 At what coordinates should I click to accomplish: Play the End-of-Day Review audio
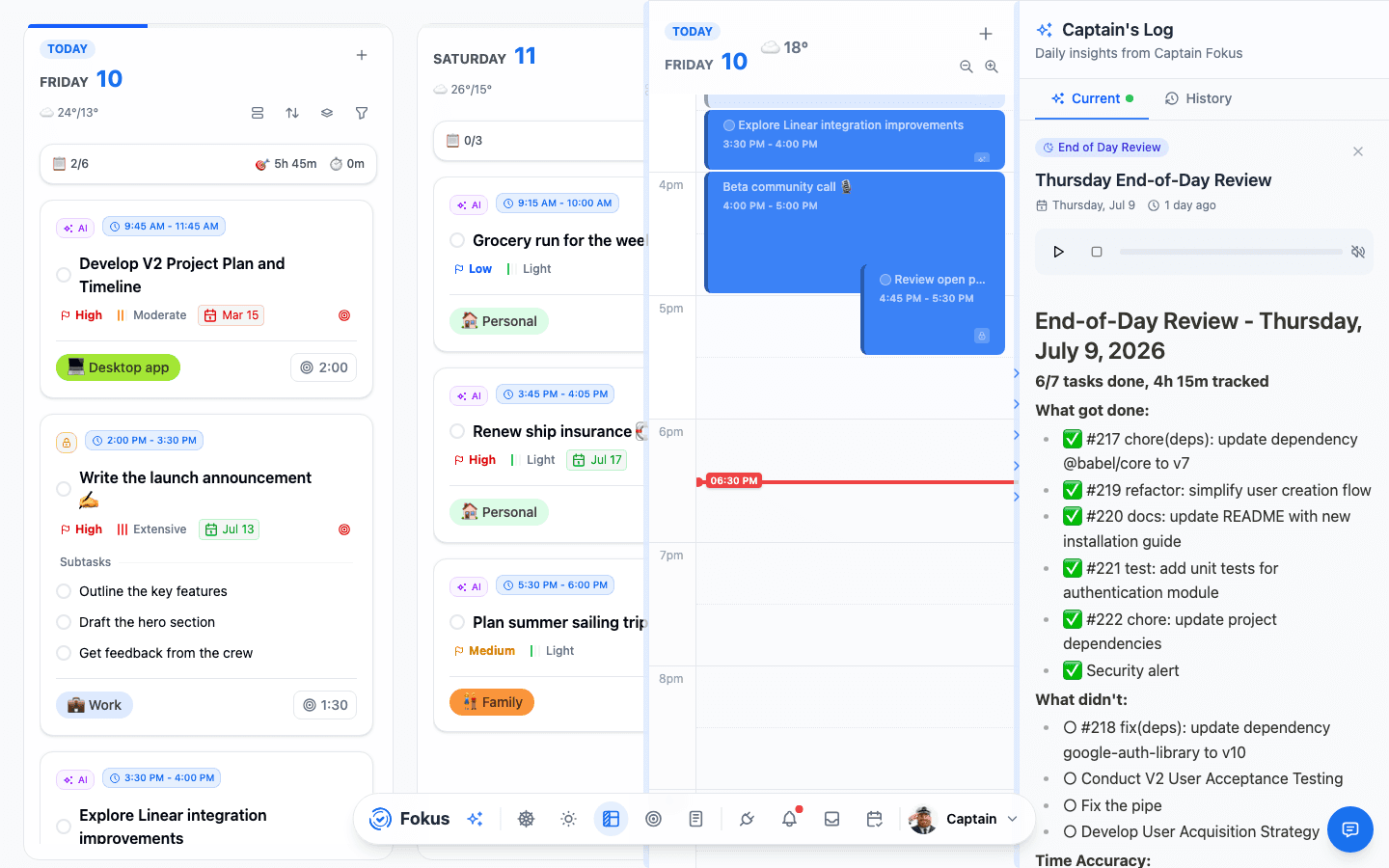(1059, 252)
